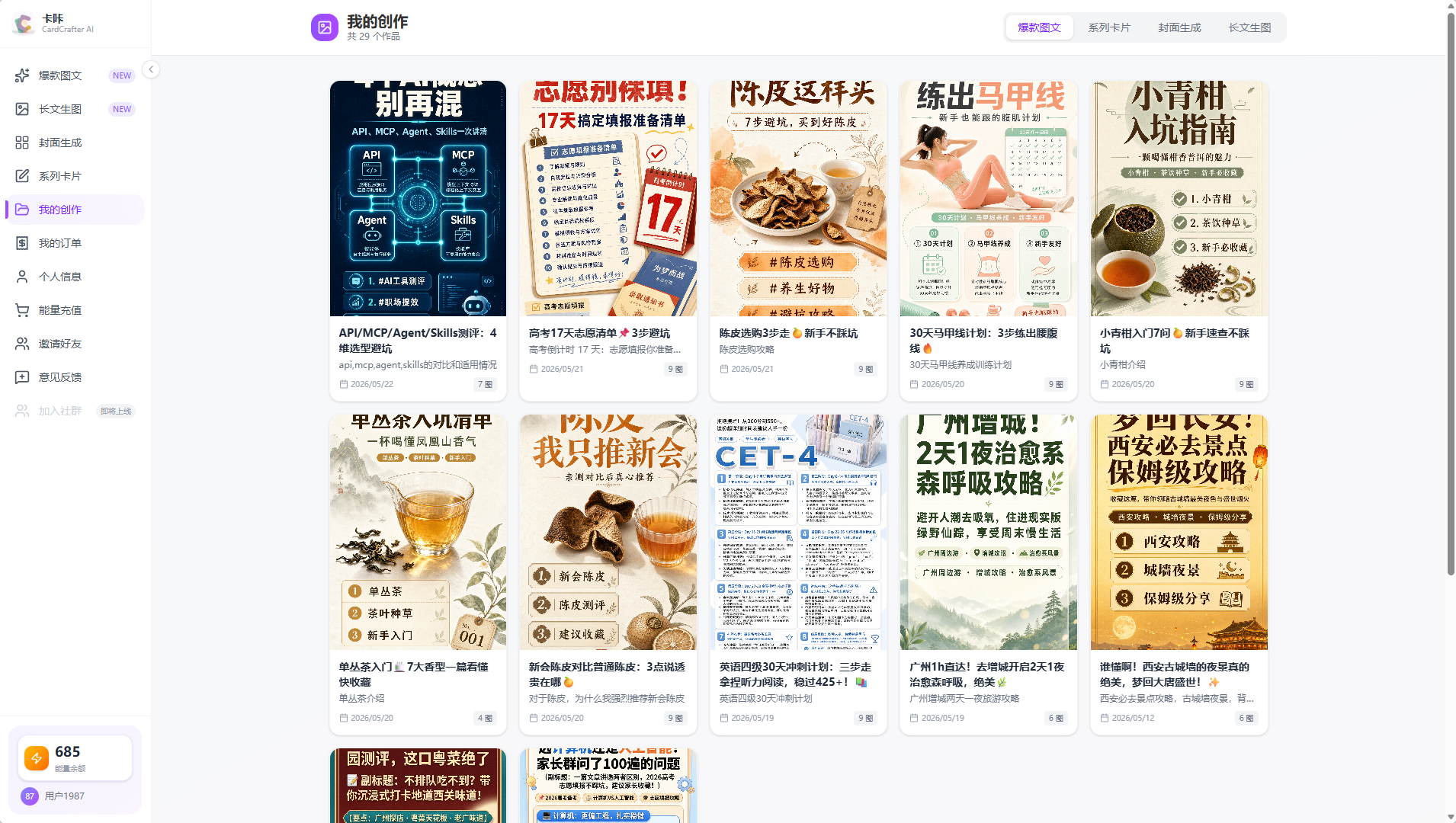Open the 爆款图文 sparkle icon in sidebar

[22, 75]
